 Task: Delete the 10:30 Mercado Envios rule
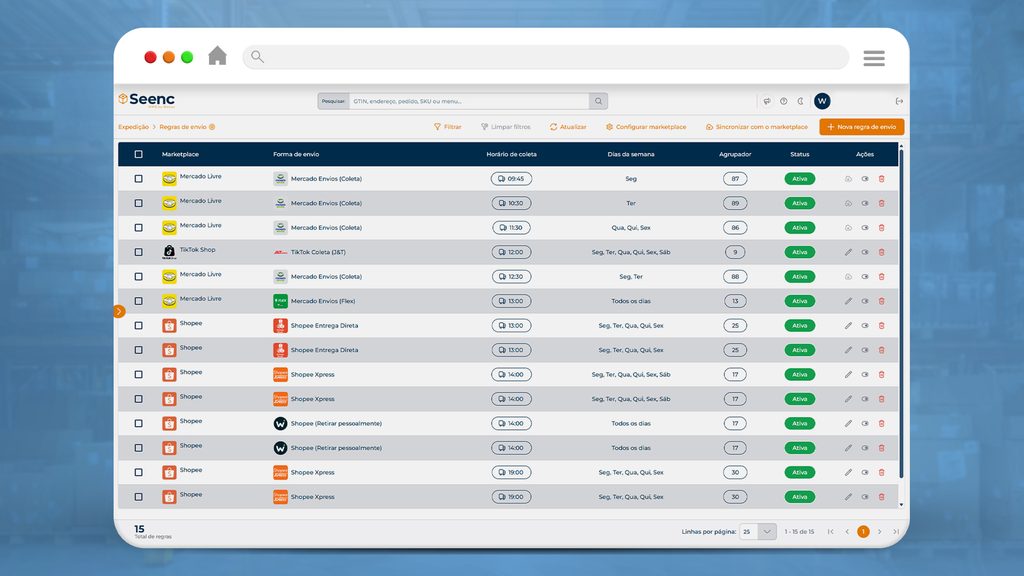(882, 203)
